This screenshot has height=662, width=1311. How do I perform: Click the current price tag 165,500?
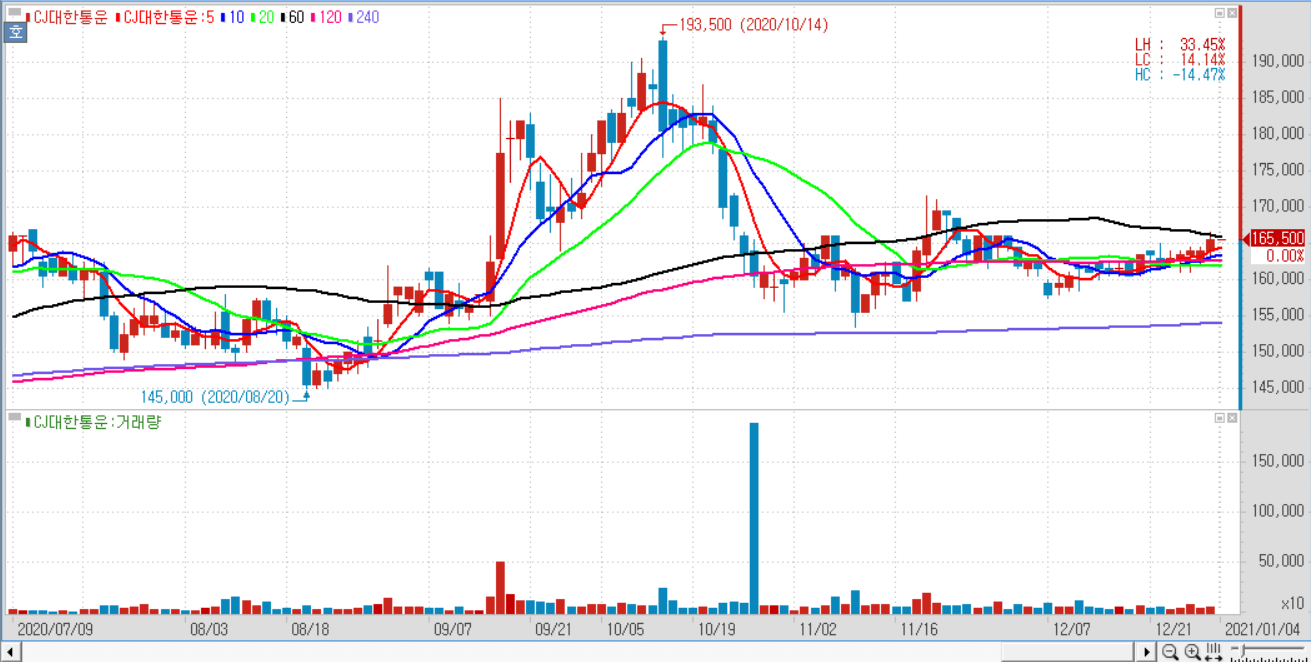[1277, 238]
